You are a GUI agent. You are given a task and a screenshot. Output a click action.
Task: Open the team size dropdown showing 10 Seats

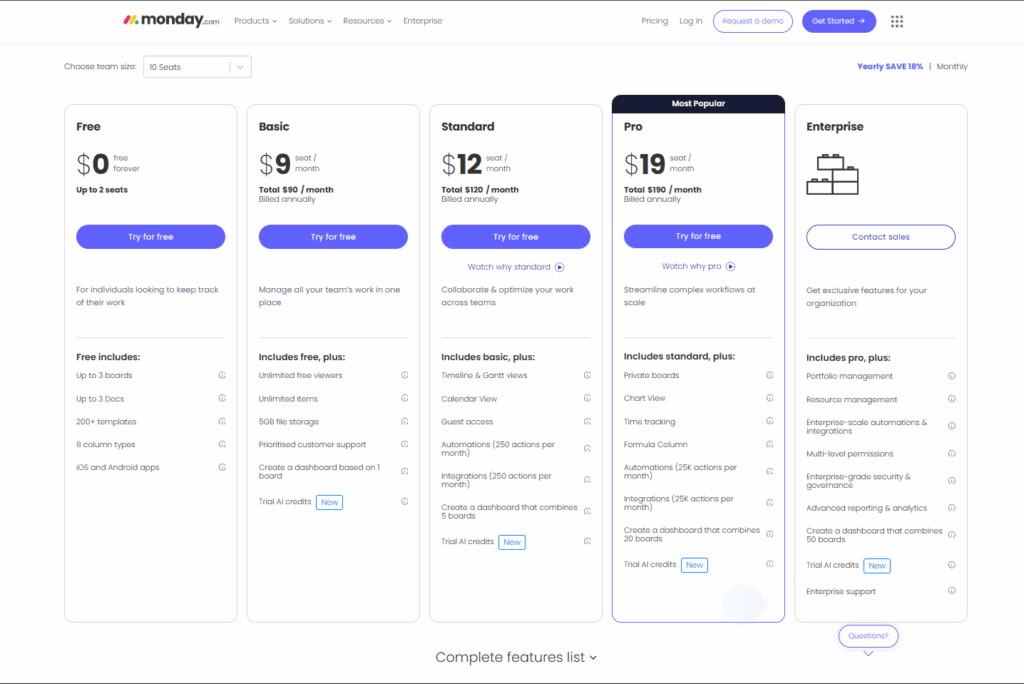pyautogui.click(x=197, y=67)
